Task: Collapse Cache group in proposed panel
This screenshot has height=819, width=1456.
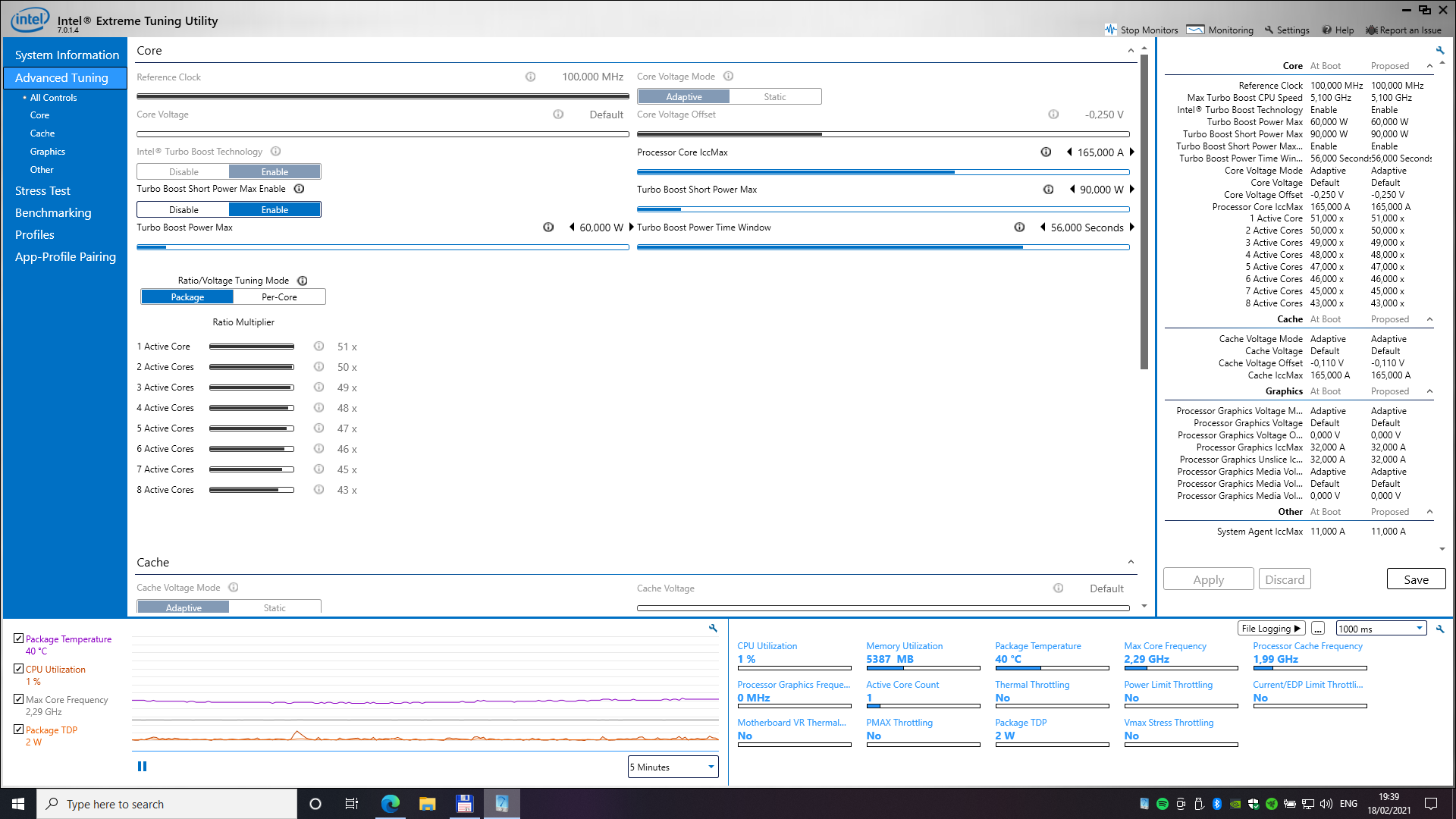Action: coord(1429,319)
